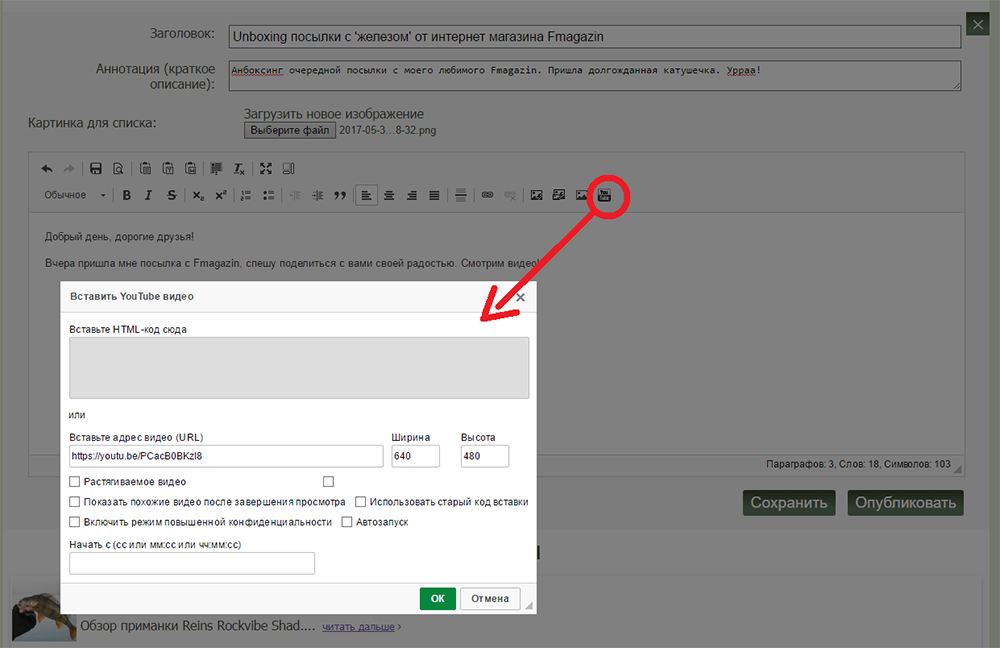Viewport: 1000px width, 648px height.
Task: Toggle bold formatting in editor toolbar
Action: [x=127, y=195]
